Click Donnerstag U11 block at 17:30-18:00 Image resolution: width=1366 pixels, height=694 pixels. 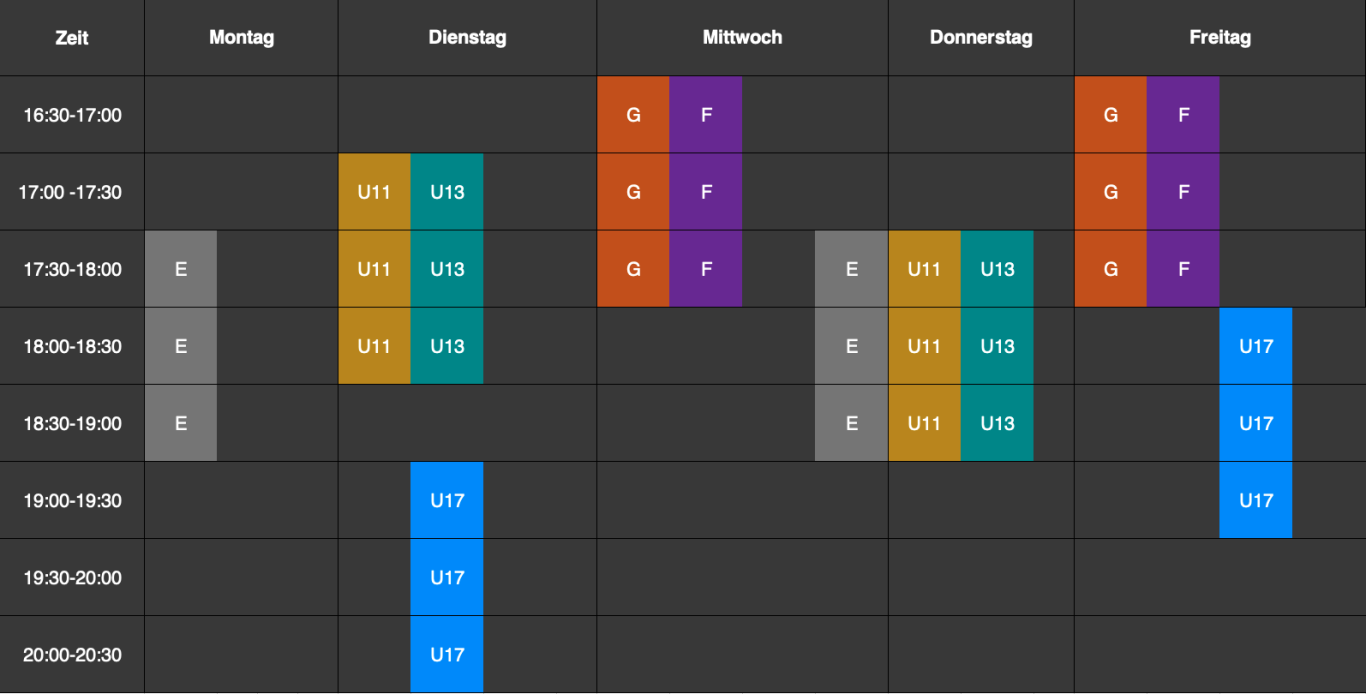click(x=924, y=269)
